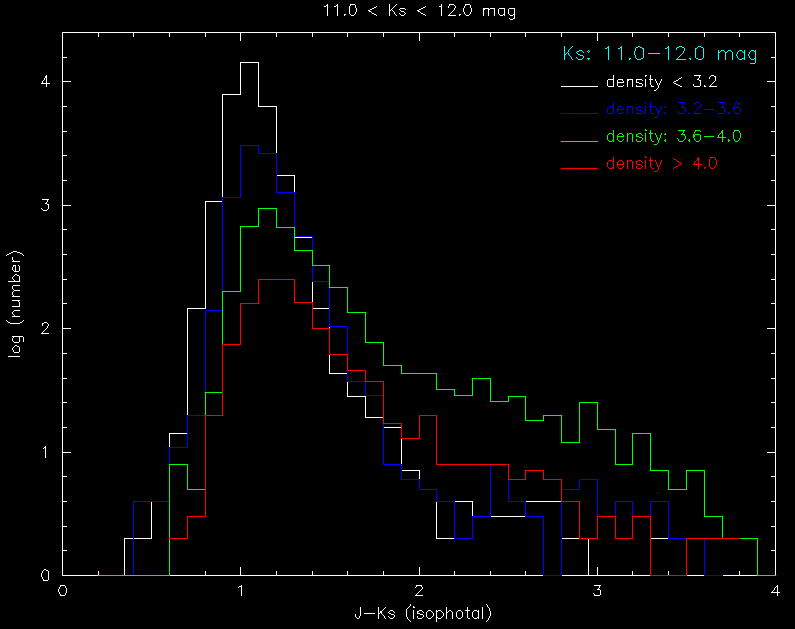Select x-axis tick label "2"
Screen dimensions: 795x629
(x=419, y=592)
